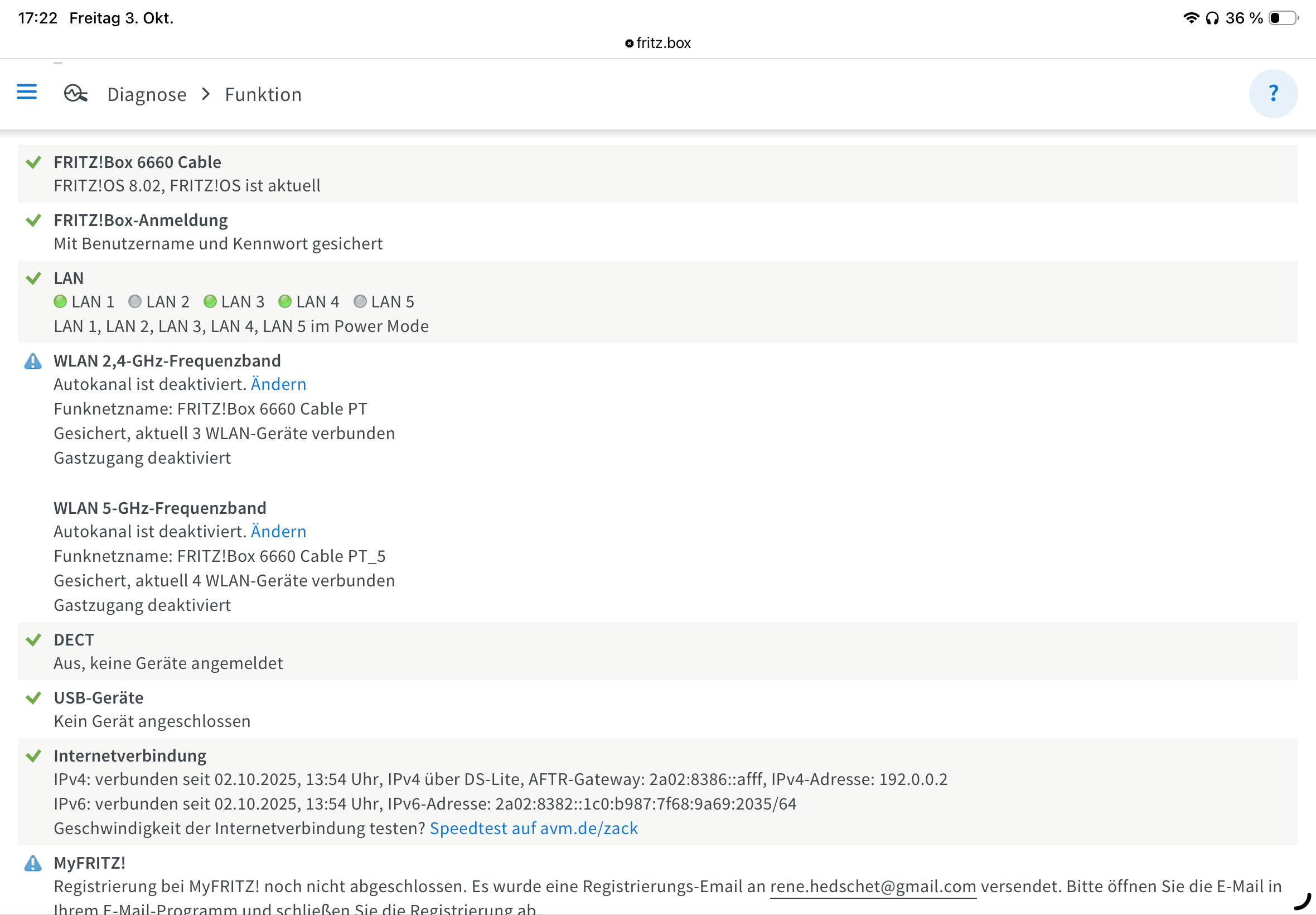This screenshot has height=915, width=1316.
Task: Tap the battery indicator in status bar
Action: pyautogui.click(x=1283, y=18)
